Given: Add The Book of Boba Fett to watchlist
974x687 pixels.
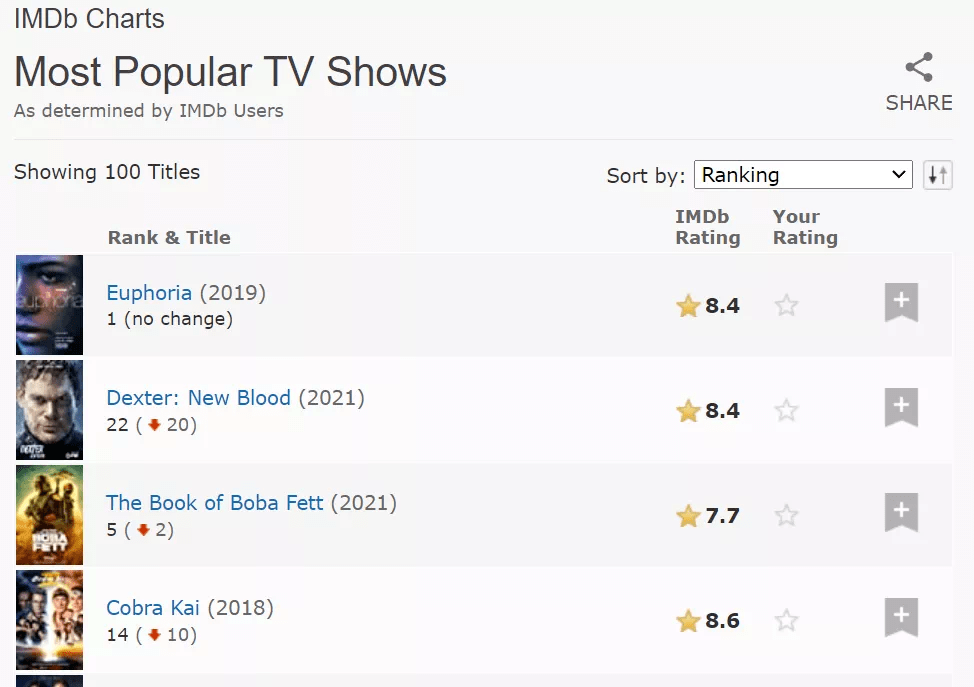Looking at the screenshot, I should pyautogui.click(x=901, y=512).
